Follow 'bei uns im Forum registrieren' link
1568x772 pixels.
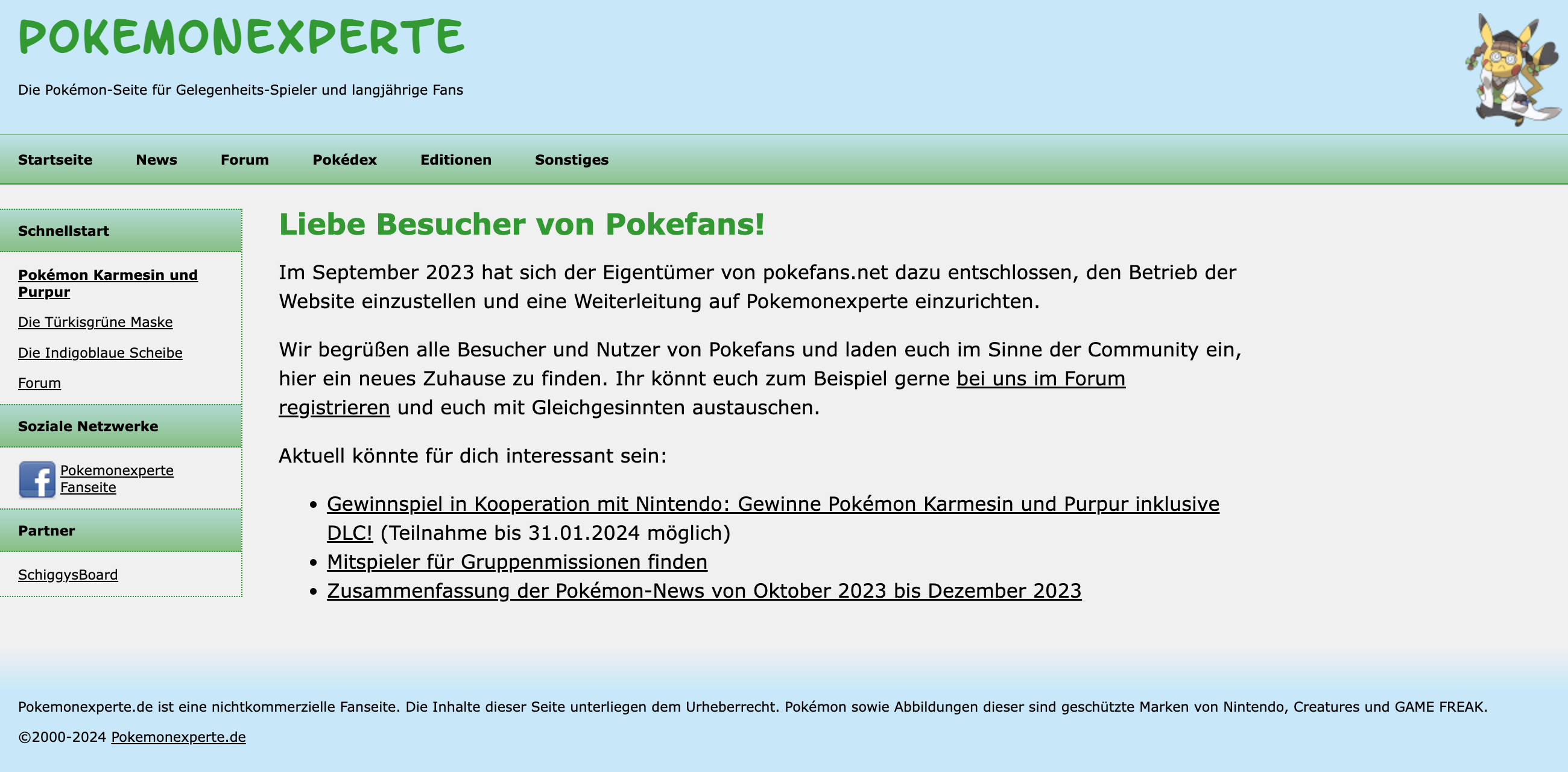pos(1041,379)
